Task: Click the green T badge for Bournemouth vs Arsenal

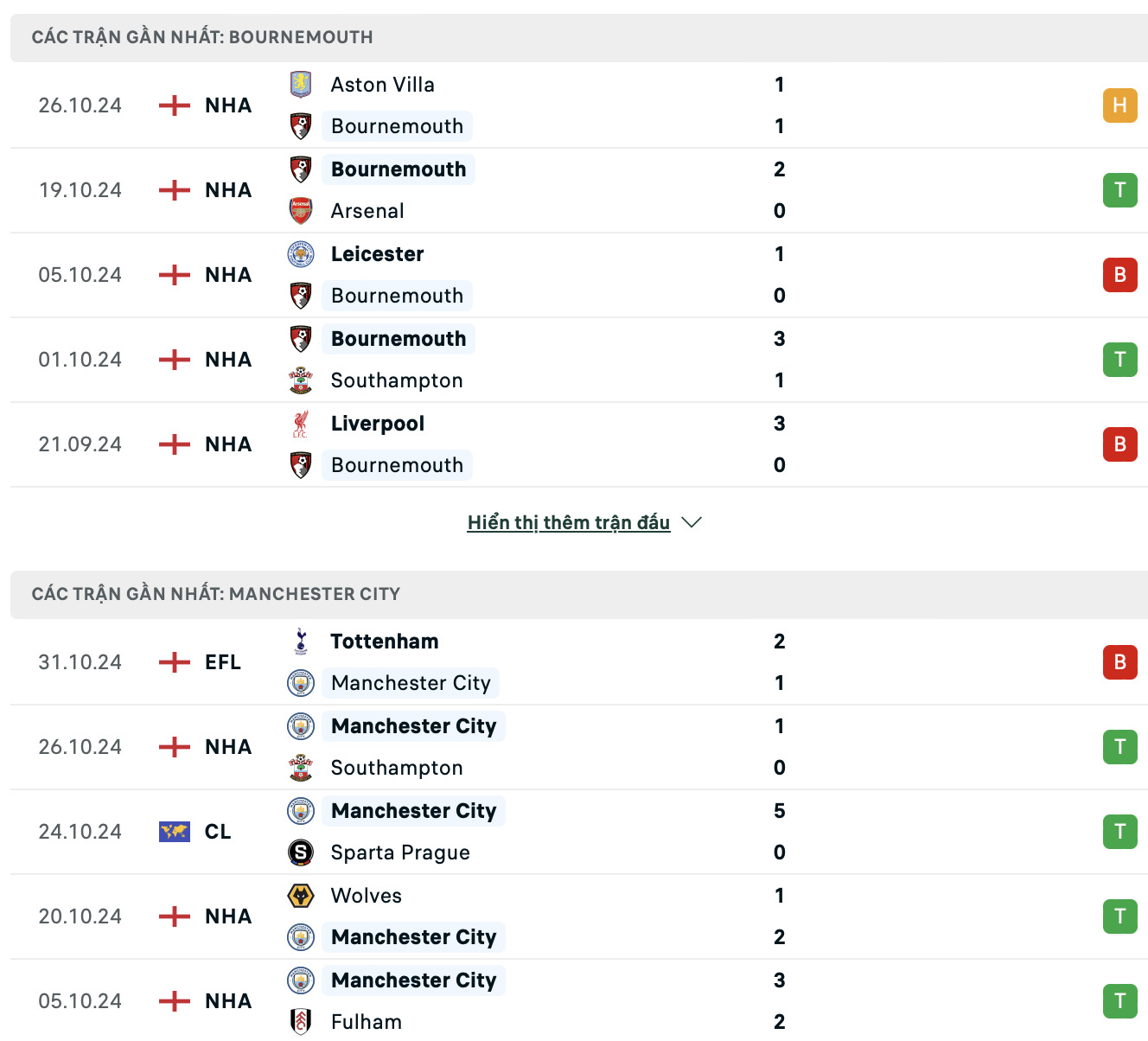Action: click(1119, 190)
